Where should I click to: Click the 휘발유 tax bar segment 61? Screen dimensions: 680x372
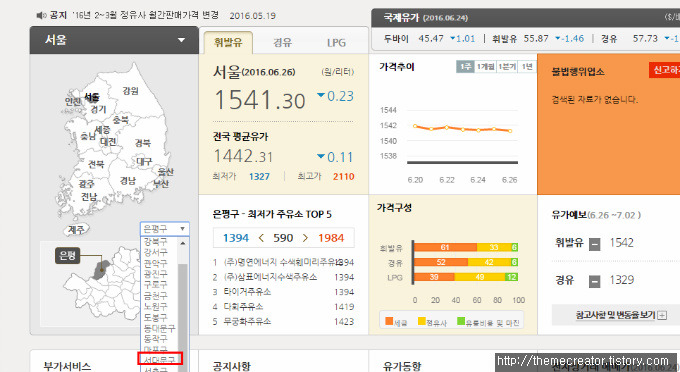pyautogui.click(x=445, y=248)
